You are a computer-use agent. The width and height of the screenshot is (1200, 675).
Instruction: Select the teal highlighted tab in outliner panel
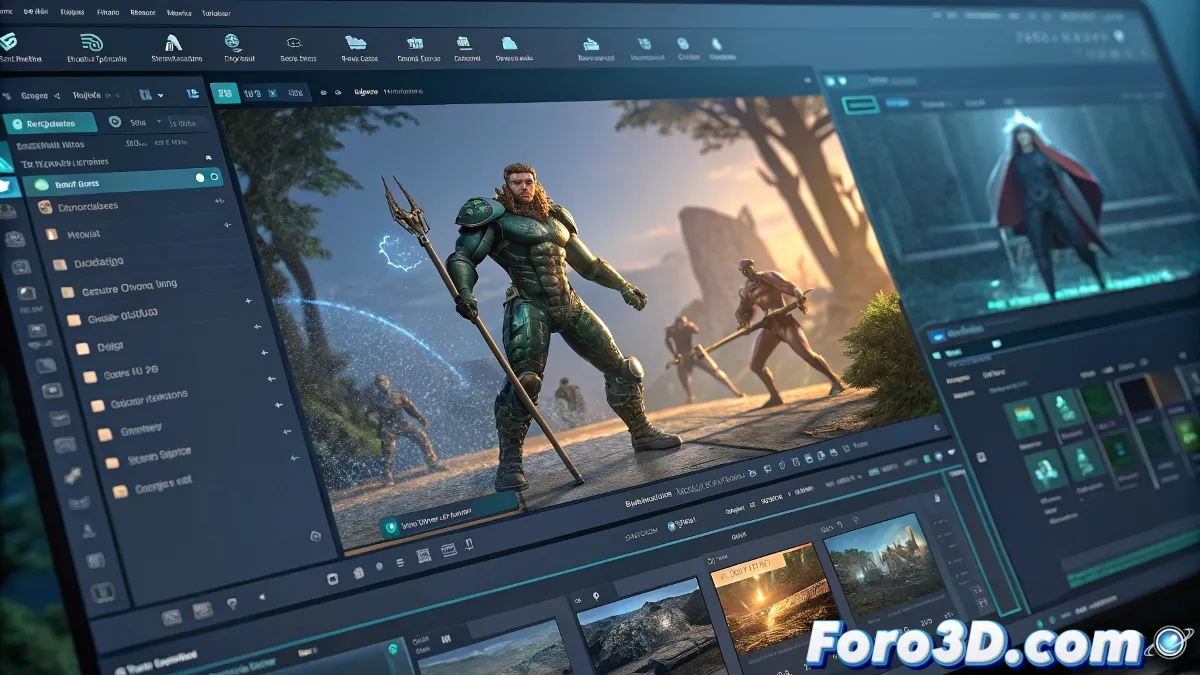click(50, 124)
